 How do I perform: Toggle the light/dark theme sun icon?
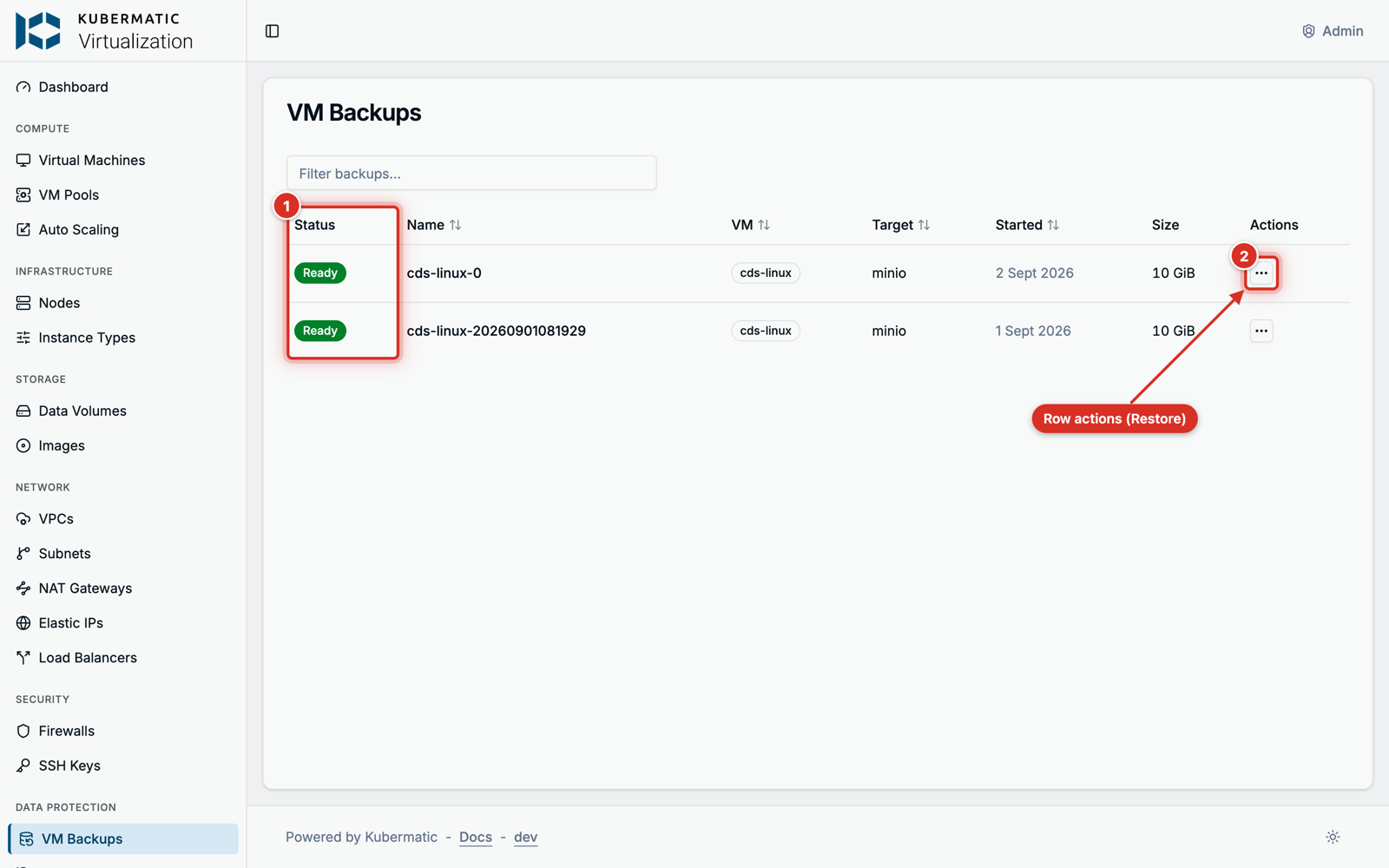(x=1333, y=837)
